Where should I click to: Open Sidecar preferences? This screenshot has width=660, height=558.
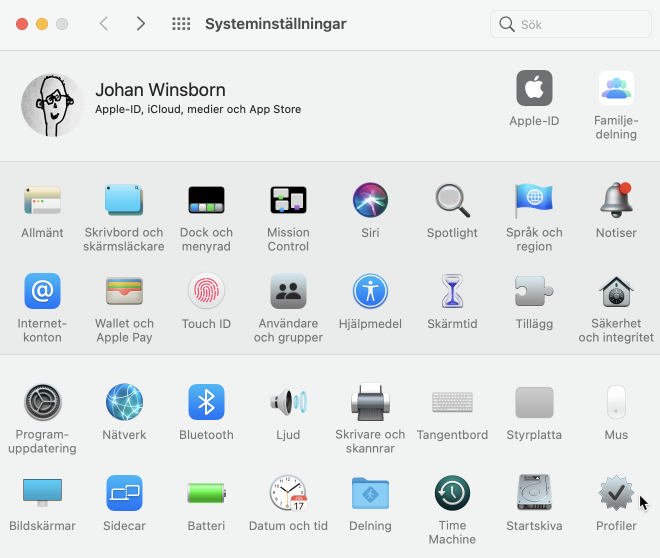click(x=124, y=493)
